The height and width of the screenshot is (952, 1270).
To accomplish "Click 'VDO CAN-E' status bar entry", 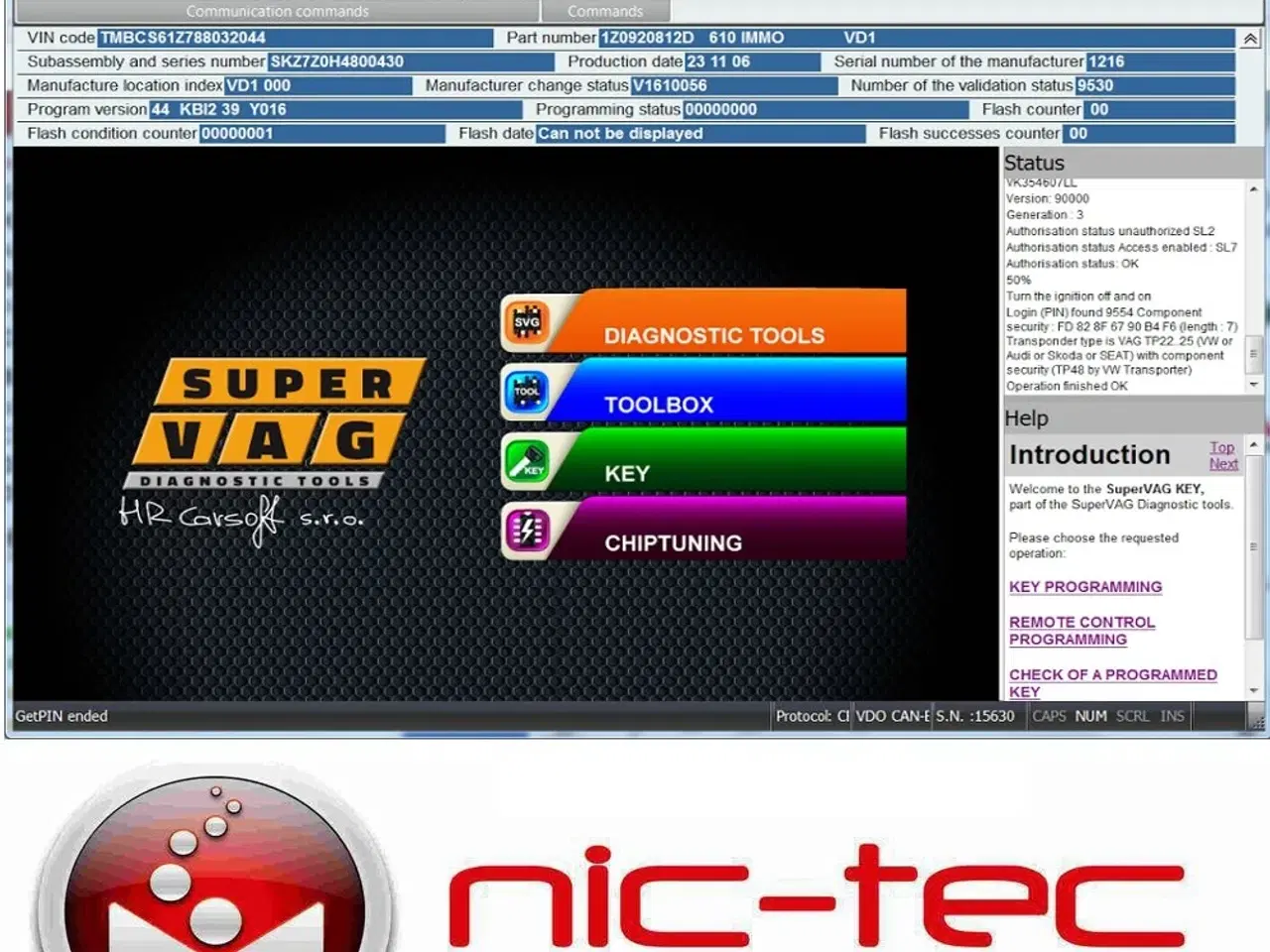I will 892,716.
